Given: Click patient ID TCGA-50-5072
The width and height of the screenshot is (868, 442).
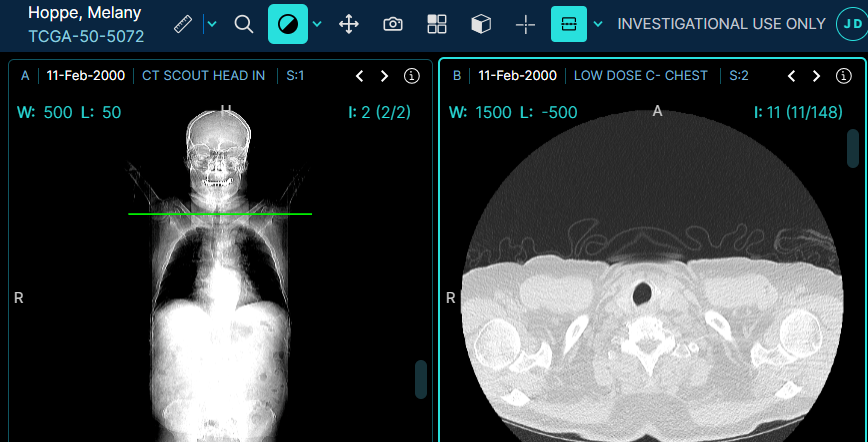Looking at the screenshot, I should (x=86, y=37).
